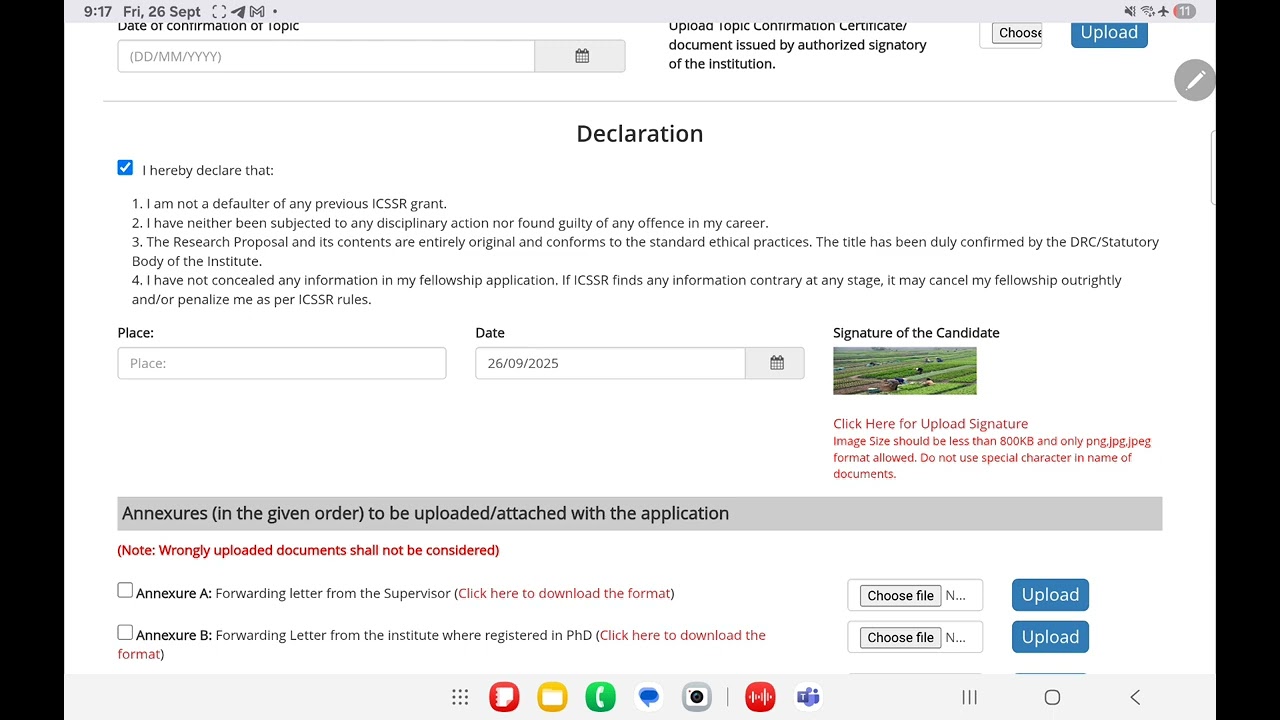Click the time '9:17' in status bar
This screenshot has height=720, width=1280.
tap(98, 12)
